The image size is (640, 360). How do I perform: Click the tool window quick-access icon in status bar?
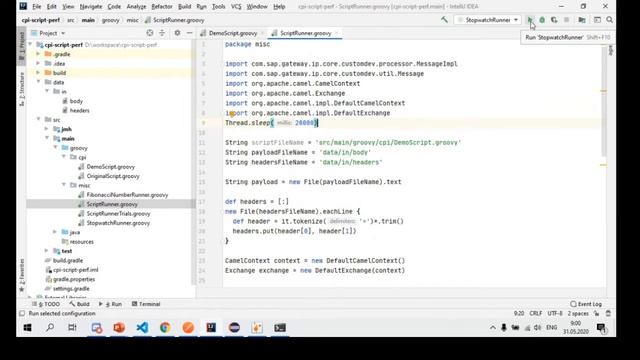tap(22, 313)
